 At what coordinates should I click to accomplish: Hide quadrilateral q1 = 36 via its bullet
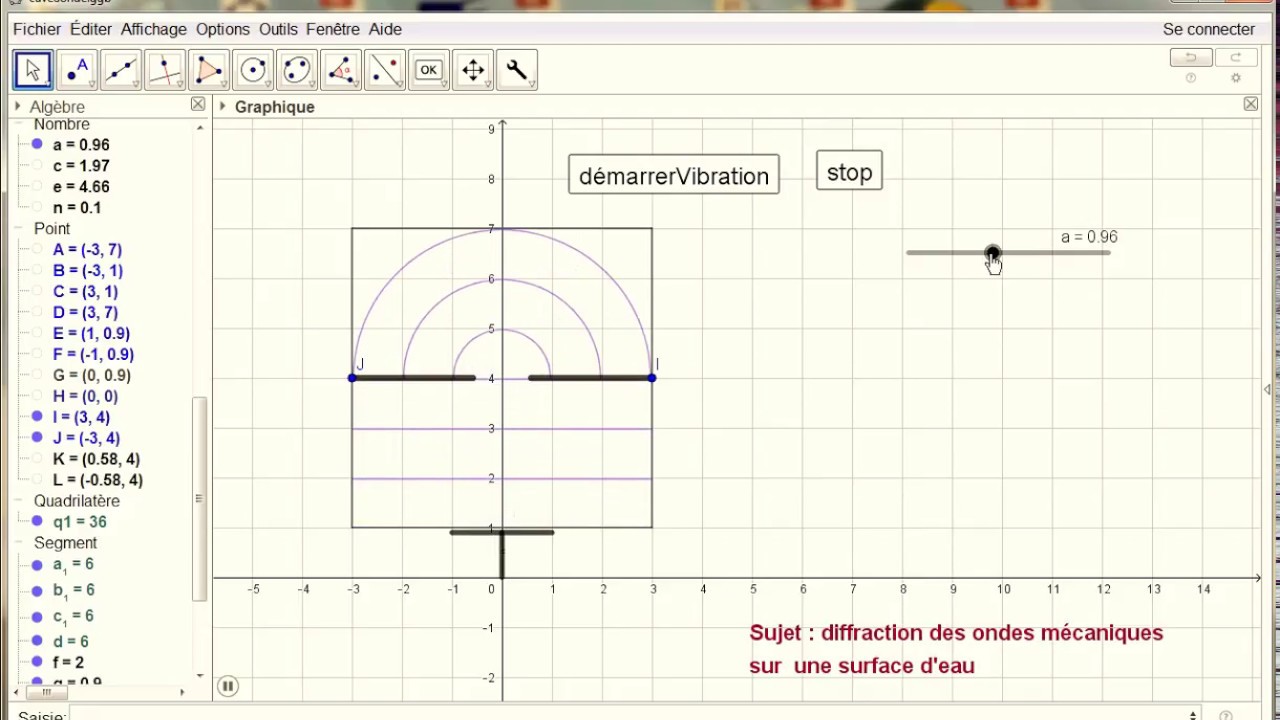[37, 522]
